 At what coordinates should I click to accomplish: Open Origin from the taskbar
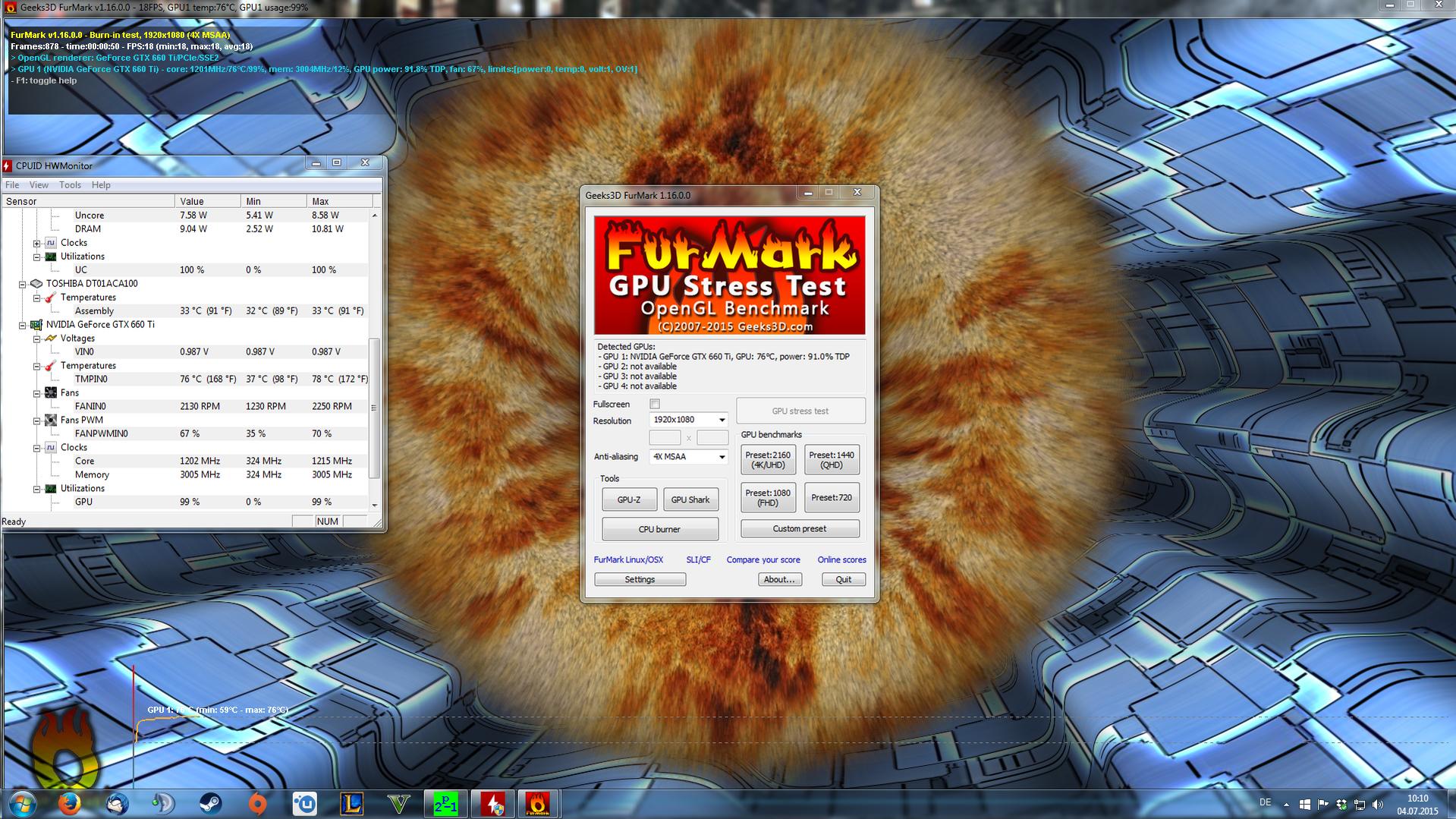(258, 803)
